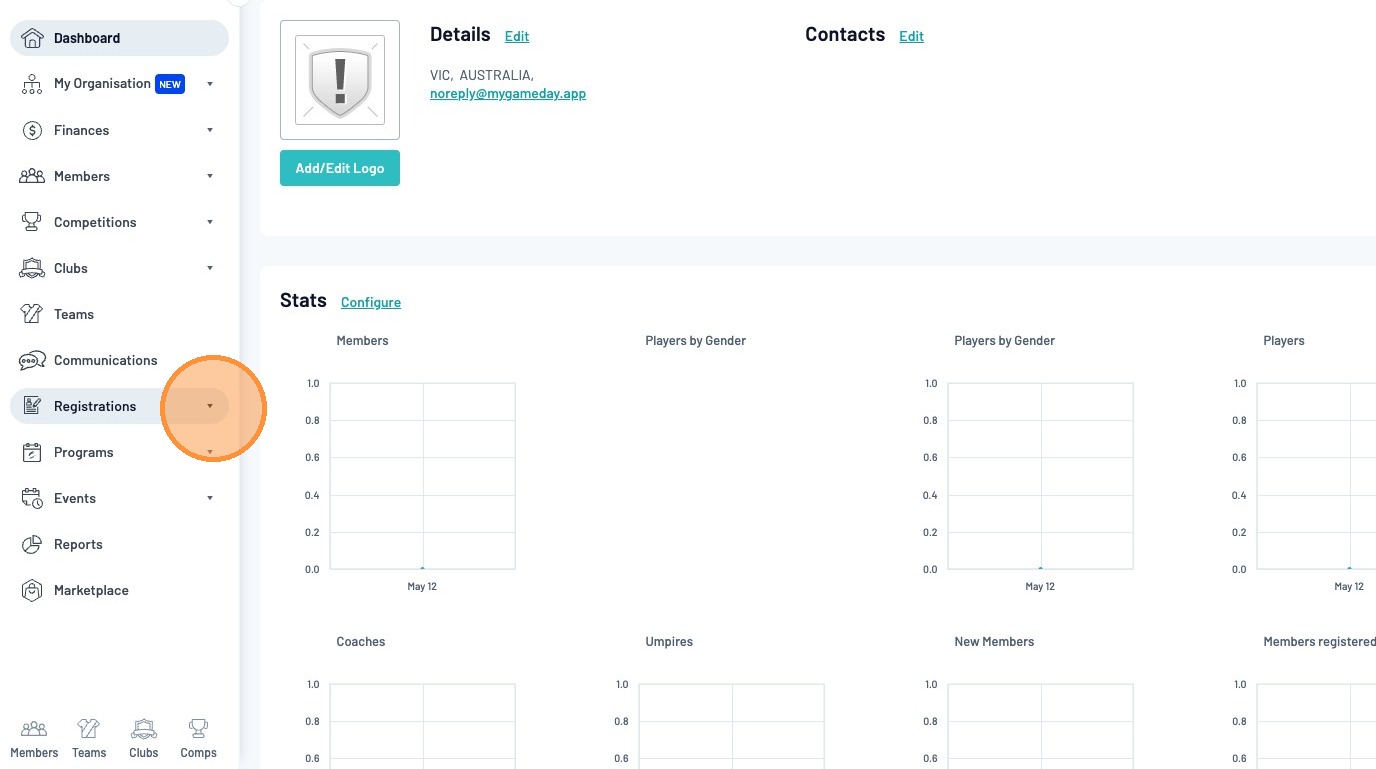The width and height of the screenshot is (1376, 769).
Task: Expand the Finances dropdown arrow
Action: tap(210, 130)
